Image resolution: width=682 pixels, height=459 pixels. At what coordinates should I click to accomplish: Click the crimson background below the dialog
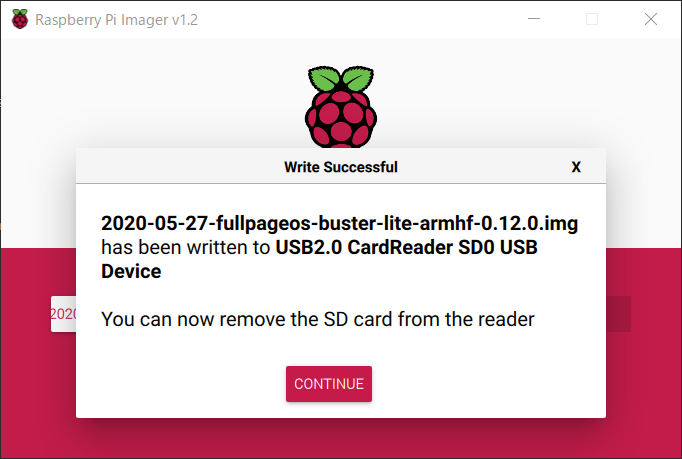point(341,438)
